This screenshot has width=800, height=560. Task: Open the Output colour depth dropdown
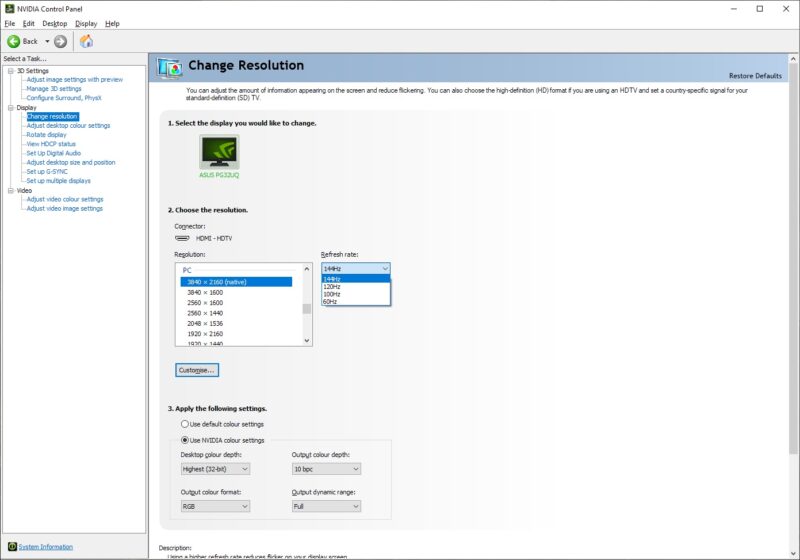click(325, 469)
